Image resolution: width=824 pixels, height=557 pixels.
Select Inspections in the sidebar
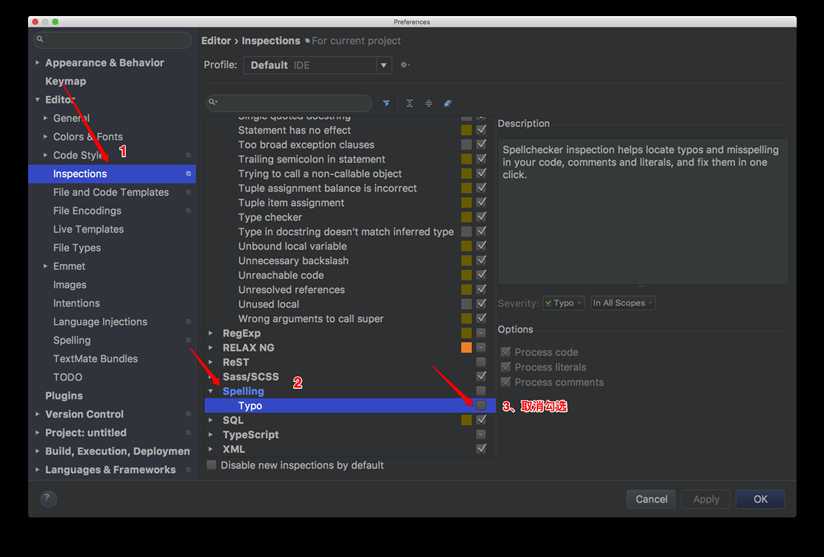tap(112, 173)
